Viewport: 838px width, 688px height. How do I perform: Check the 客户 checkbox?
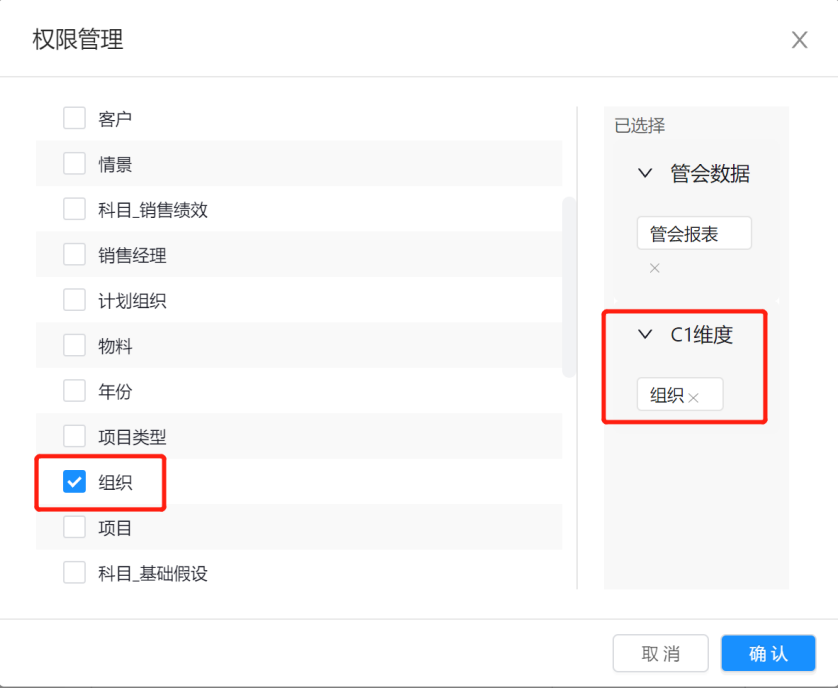pos(74,119)
